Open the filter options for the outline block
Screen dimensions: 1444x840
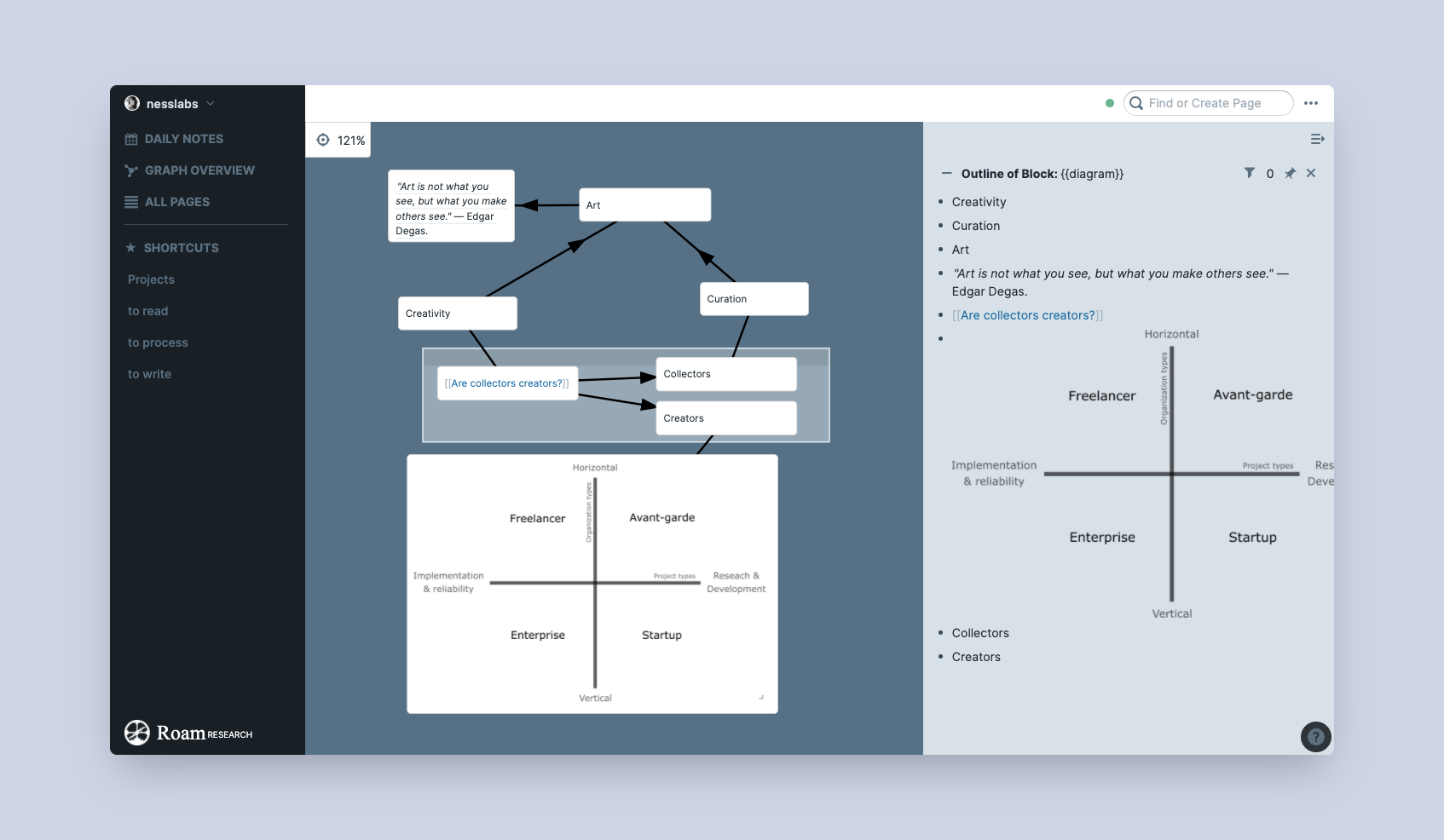(x=1250, y=173)
